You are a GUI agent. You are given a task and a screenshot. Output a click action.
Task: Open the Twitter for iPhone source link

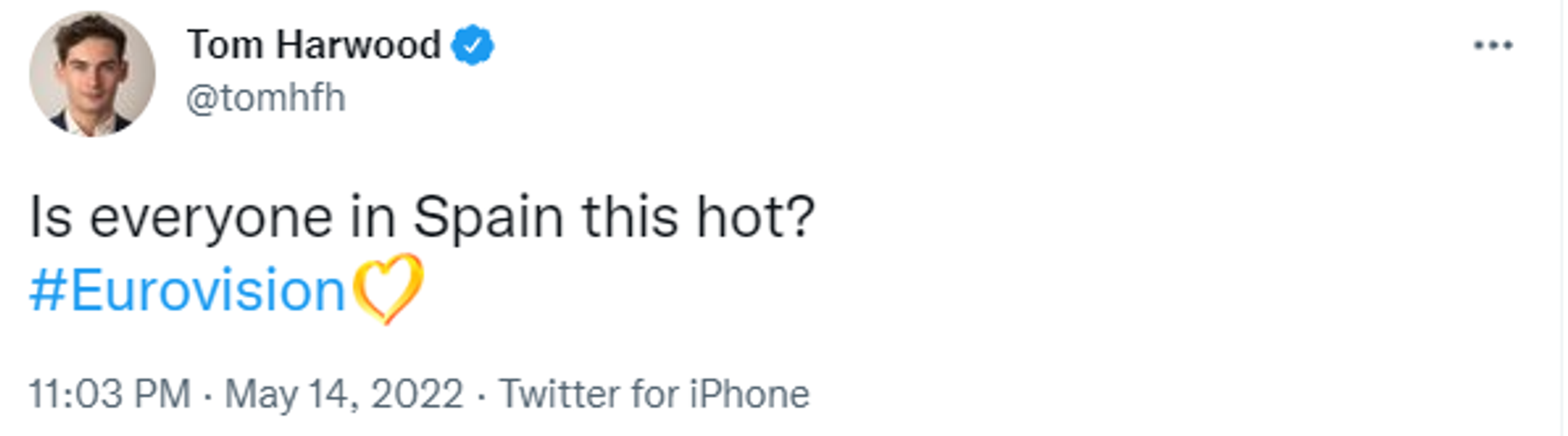pyautogui.click(x=654, y=394)
